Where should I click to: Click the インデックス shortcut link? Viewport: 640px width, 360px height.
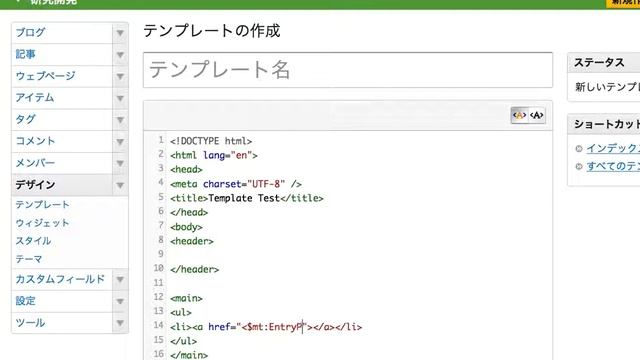point(613,148)
